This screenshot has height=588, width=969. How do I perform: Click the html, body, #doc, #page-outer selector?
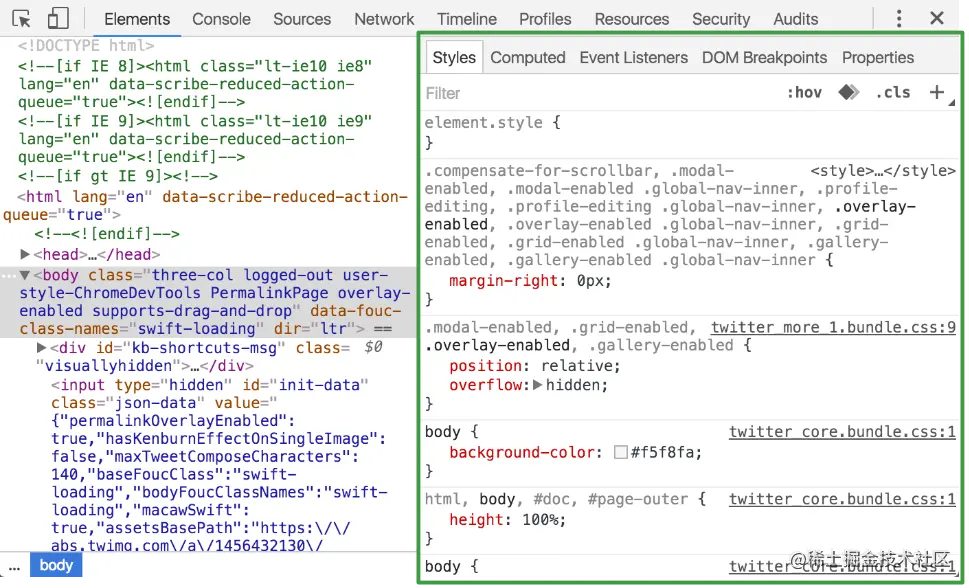click(x=556, y=499)
